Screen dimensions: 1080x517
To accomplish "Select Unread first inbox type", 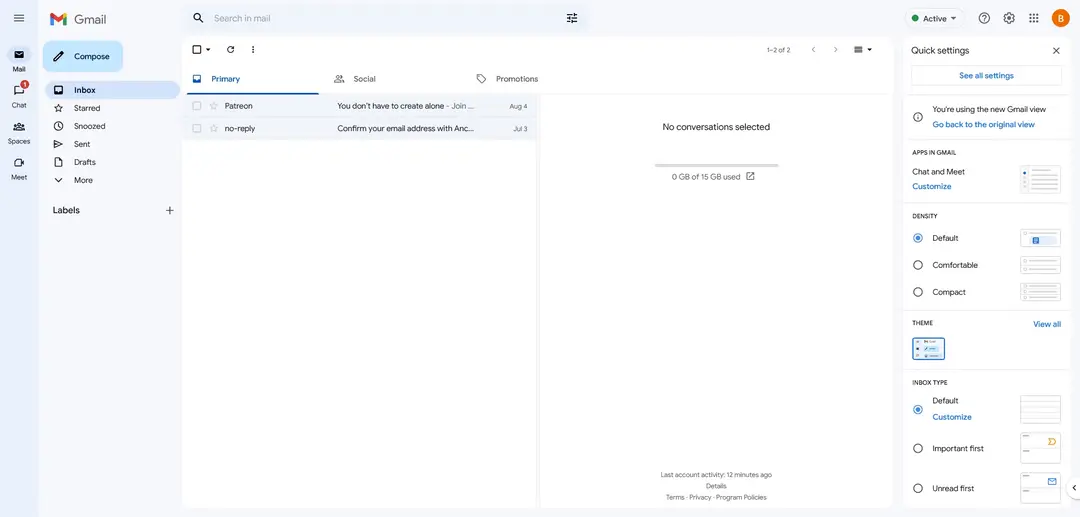I will [917, 488].
